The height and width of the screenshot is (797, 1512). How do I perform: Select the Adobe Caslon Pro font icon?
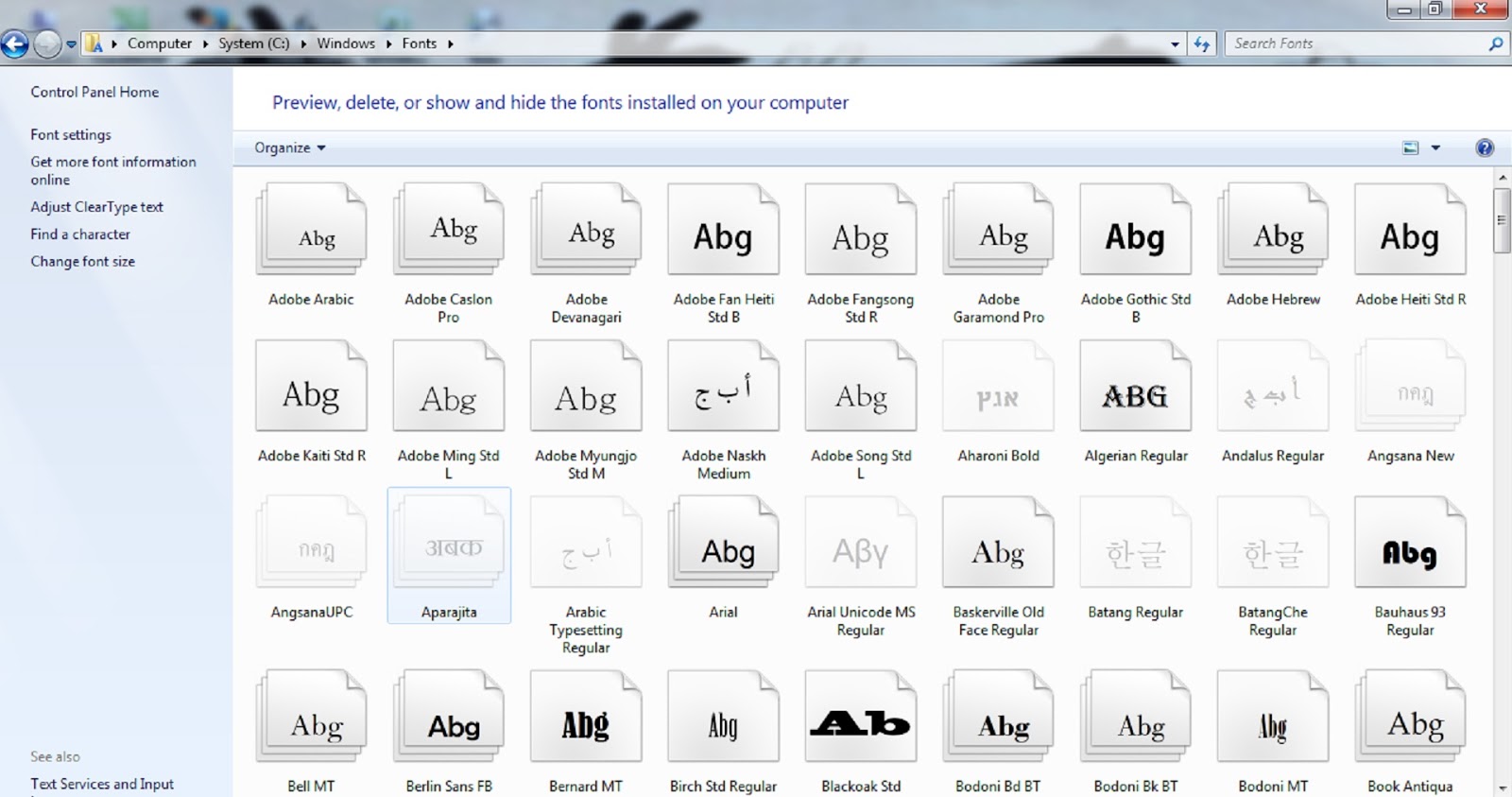pos(449,230)
